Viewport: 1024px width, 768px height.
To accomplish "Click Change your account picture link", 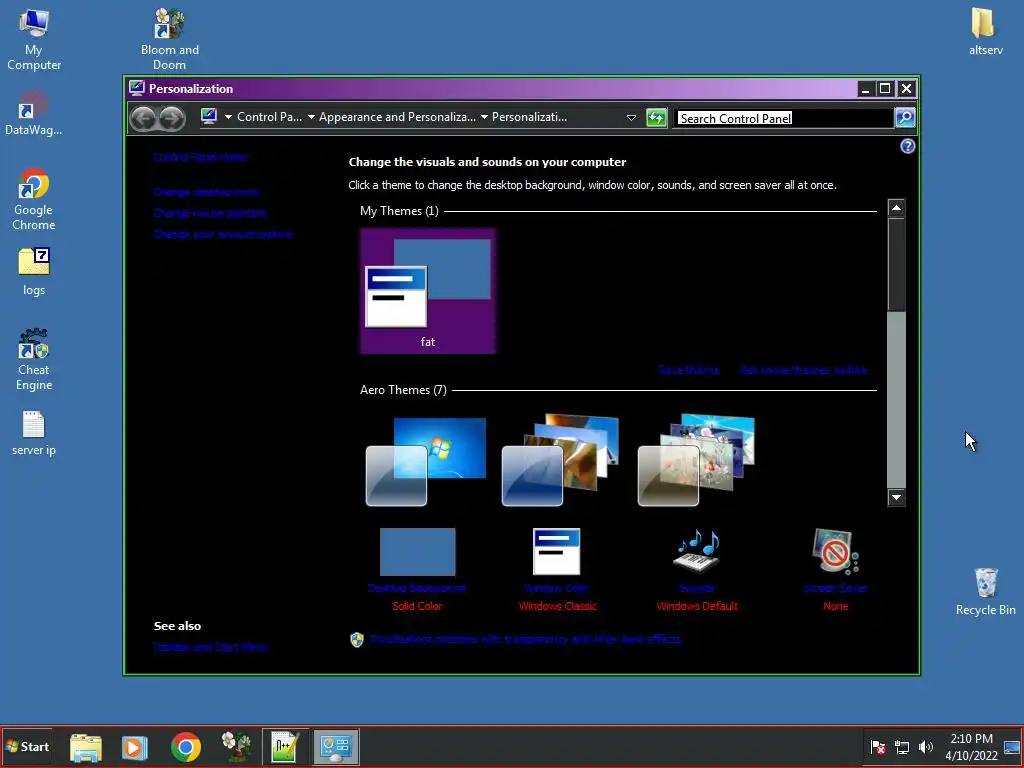I will [x=223, y=234].
